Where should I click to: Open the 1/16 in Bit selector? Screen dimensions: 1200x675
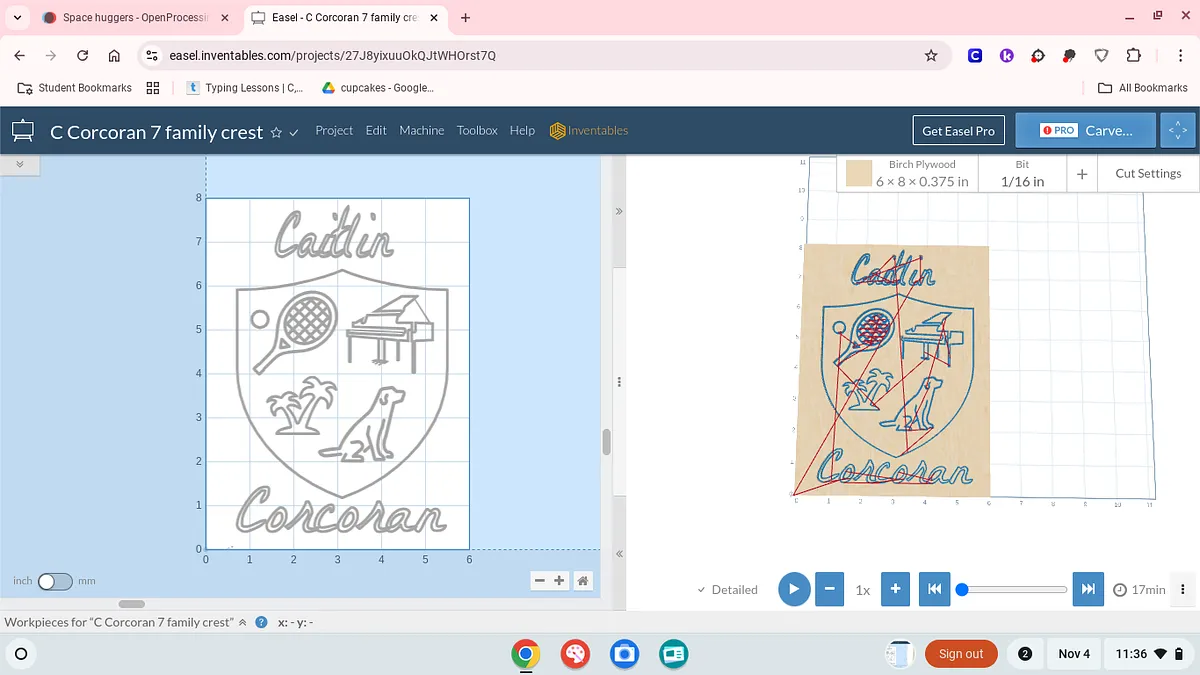(1022, 173)
